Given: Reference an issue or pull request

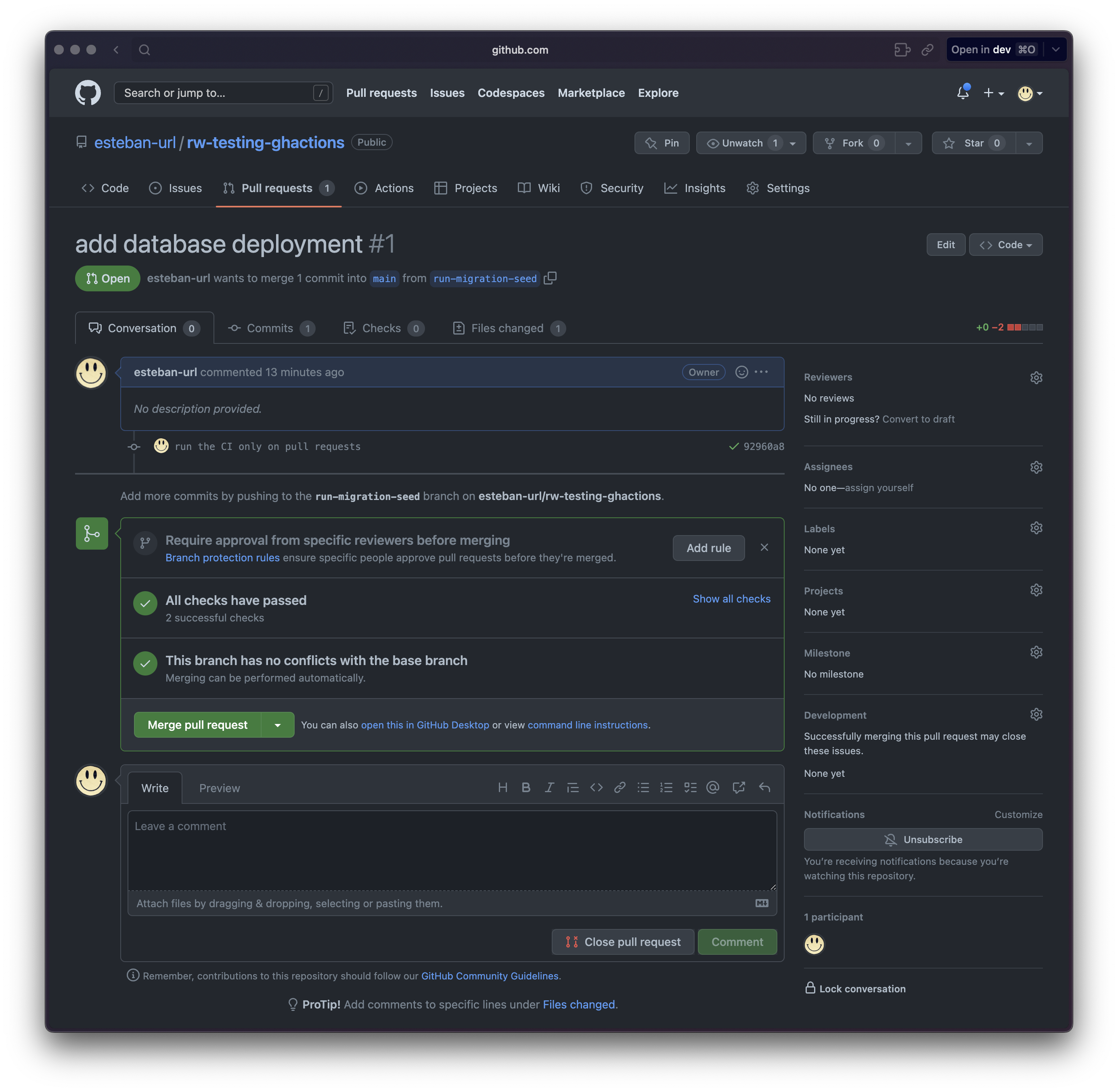Looking at the screenshot, I should click(x=738, y=787).
